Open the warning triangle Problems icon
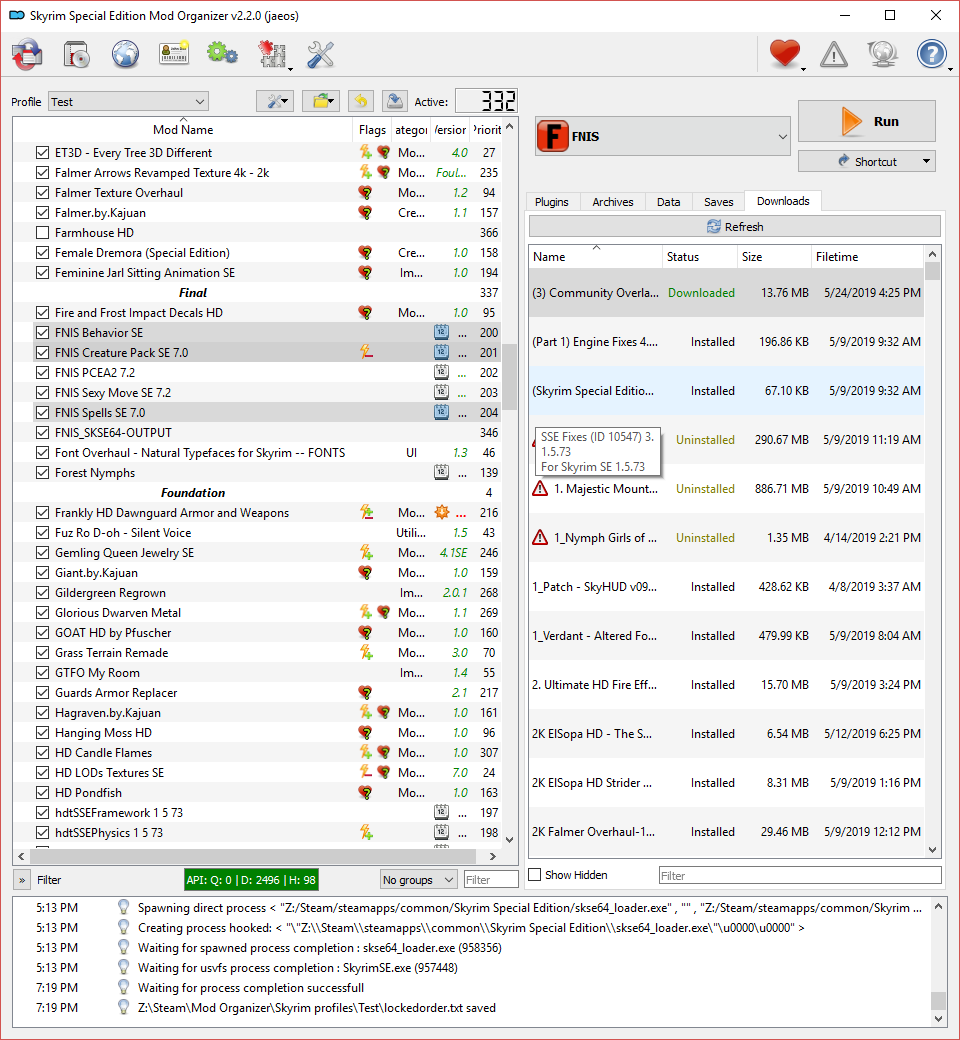 tap(834, 54)
